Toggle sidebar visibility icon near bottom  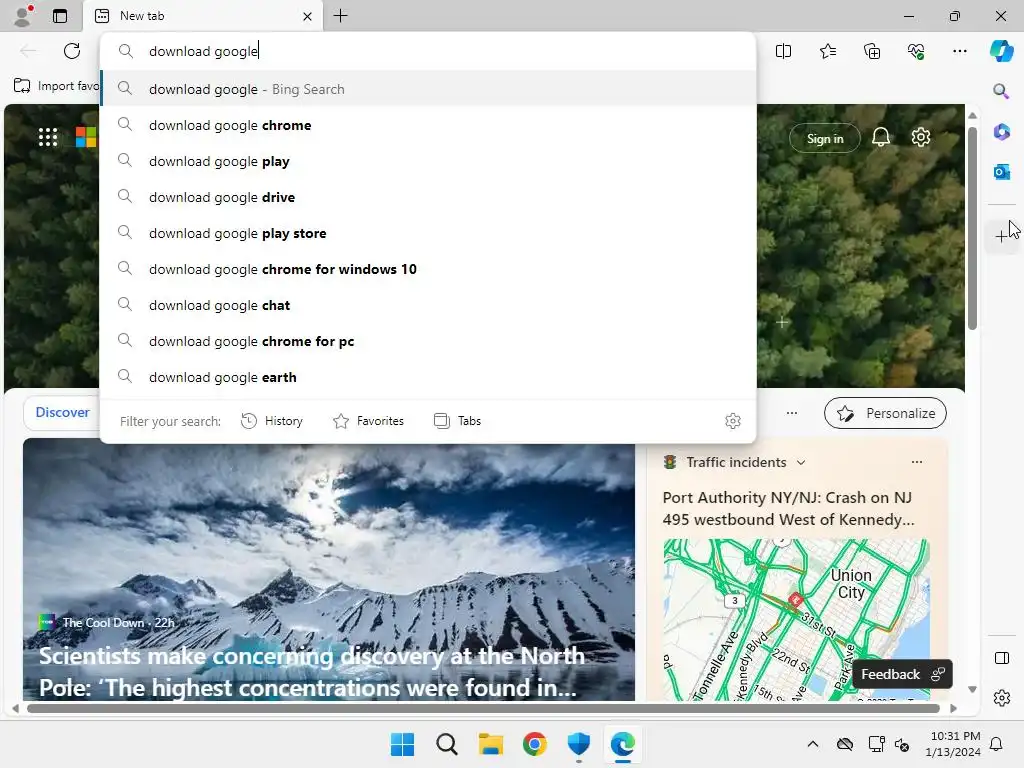[1001, 658]
